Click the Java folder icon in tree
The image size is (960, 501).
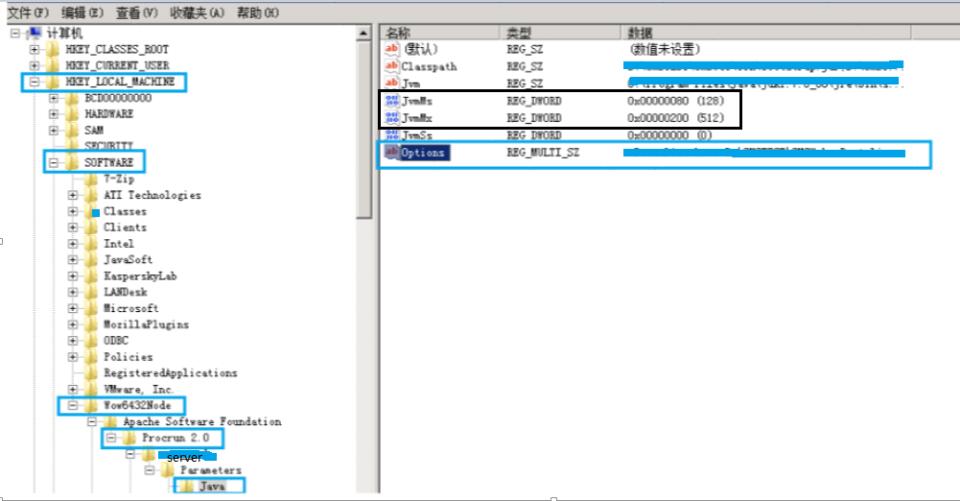coord(187,486)
